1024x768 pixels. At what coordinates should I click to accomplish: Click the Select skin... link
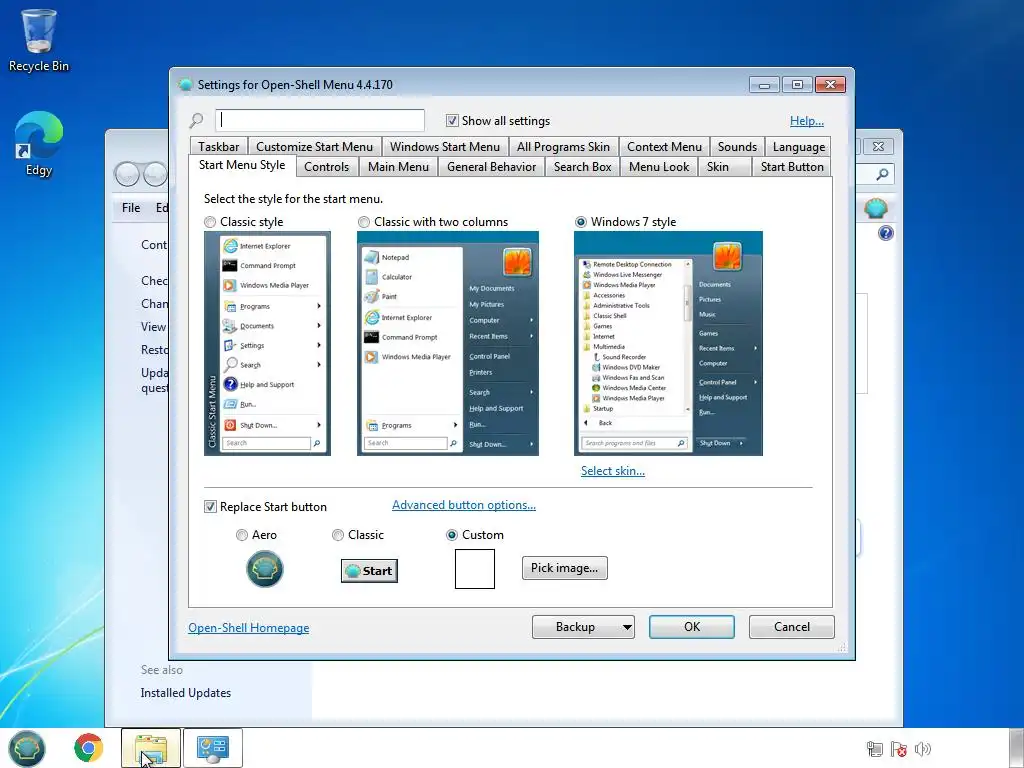tap(613, 471)
